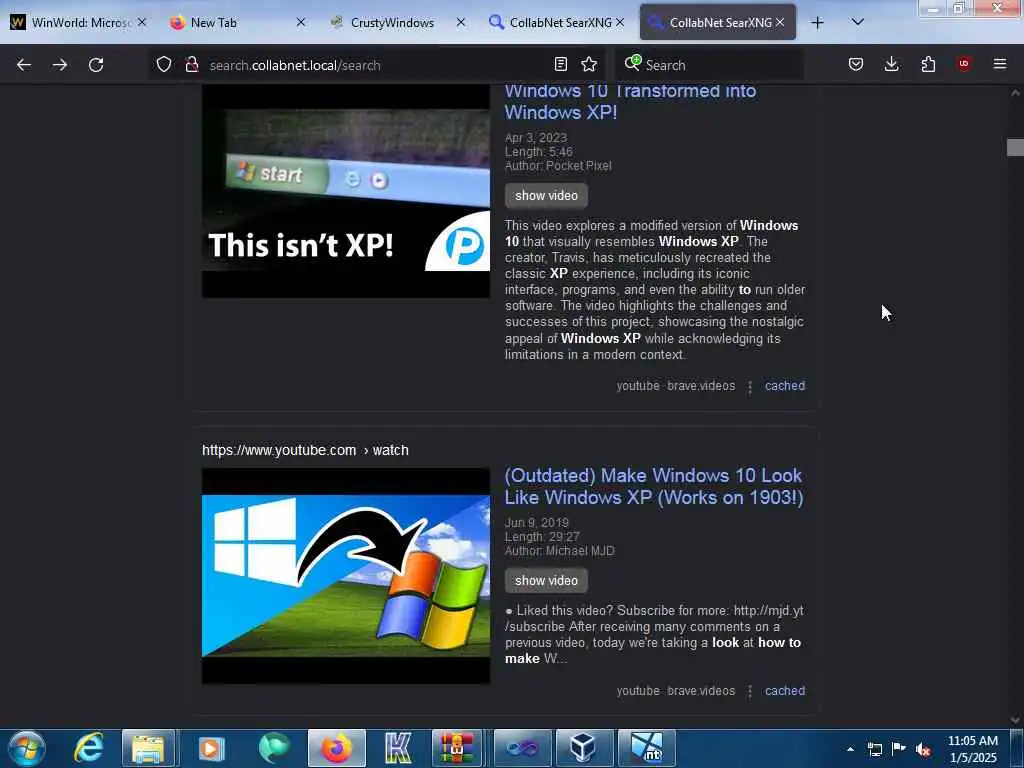The image size is (1024, 768).
Task: Launch Internet Explorer from the taskbar
Action: click(89, 748)
